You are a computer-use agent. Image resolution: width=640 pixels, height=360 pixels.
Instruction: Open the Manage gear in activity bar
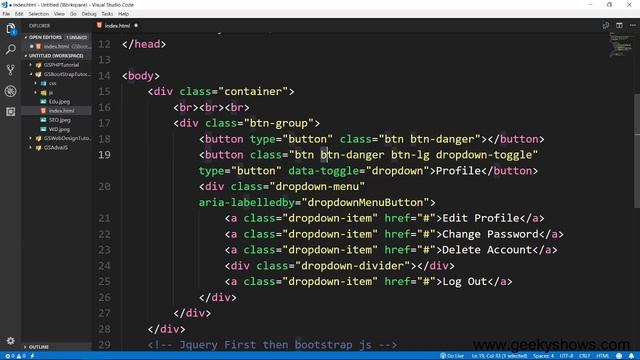pos(11,340)
